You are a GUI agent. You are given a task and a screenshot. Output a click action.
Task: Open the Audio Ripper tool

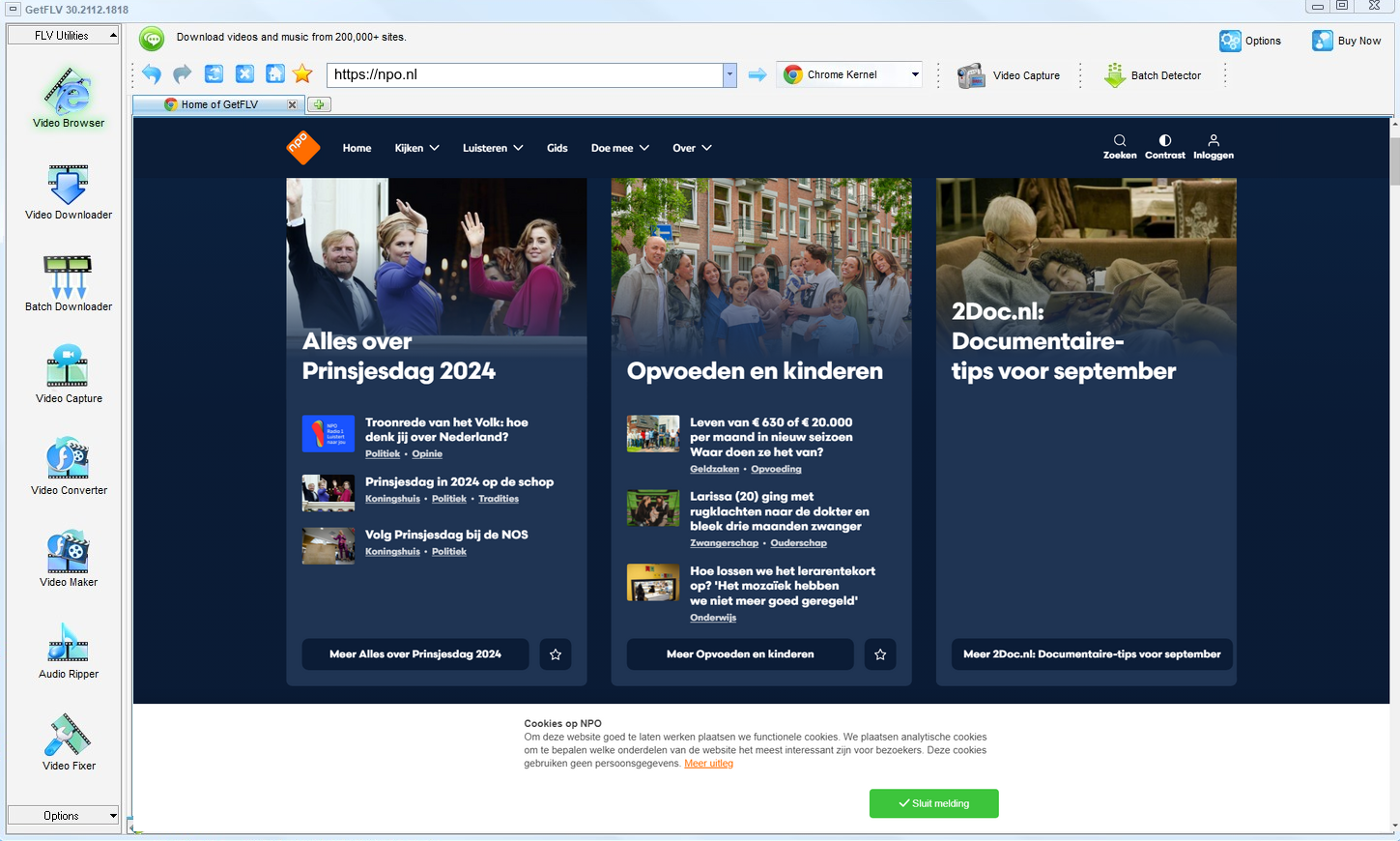(69, 650)
